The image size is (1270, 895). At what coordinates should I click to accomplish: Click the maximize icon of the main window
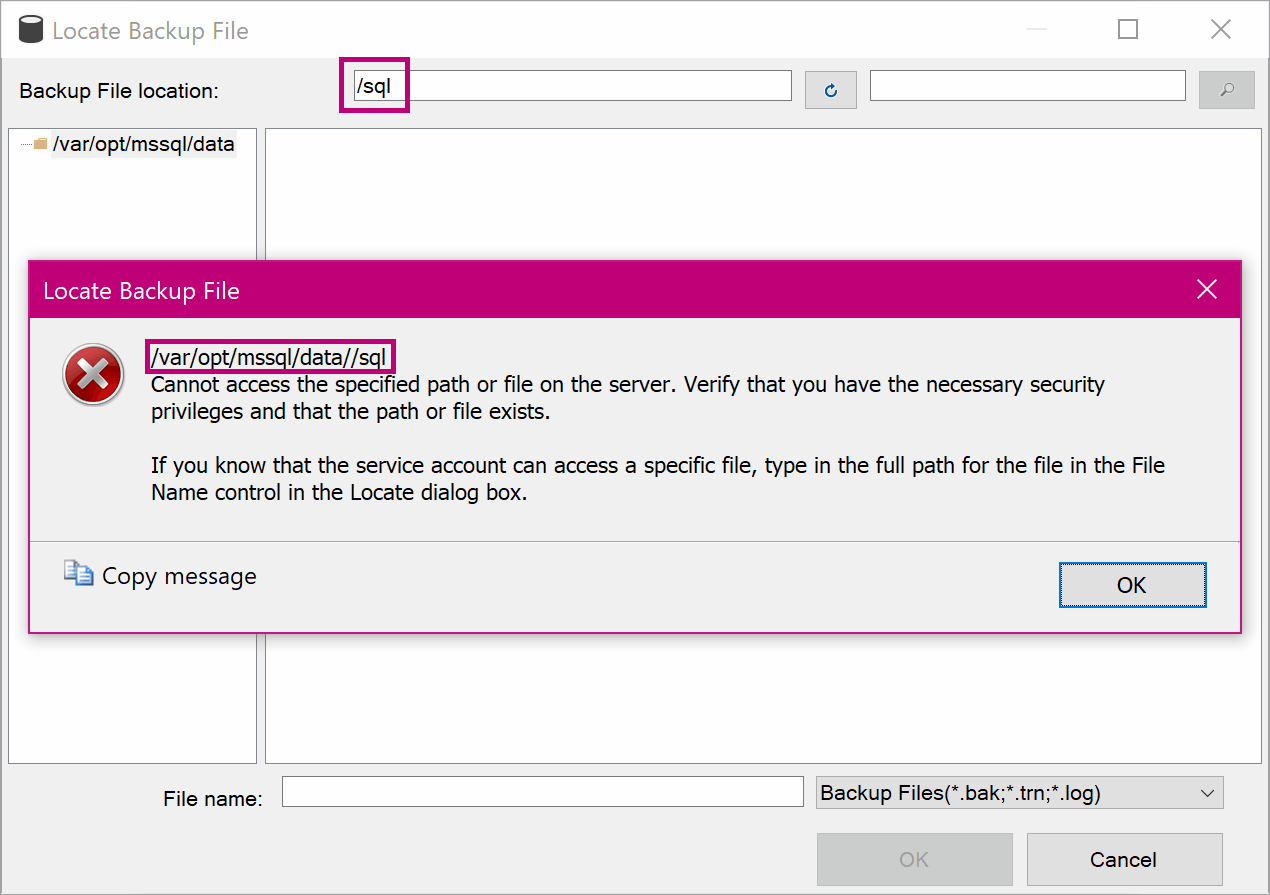pyautogui.click(x=1127, y=29)
